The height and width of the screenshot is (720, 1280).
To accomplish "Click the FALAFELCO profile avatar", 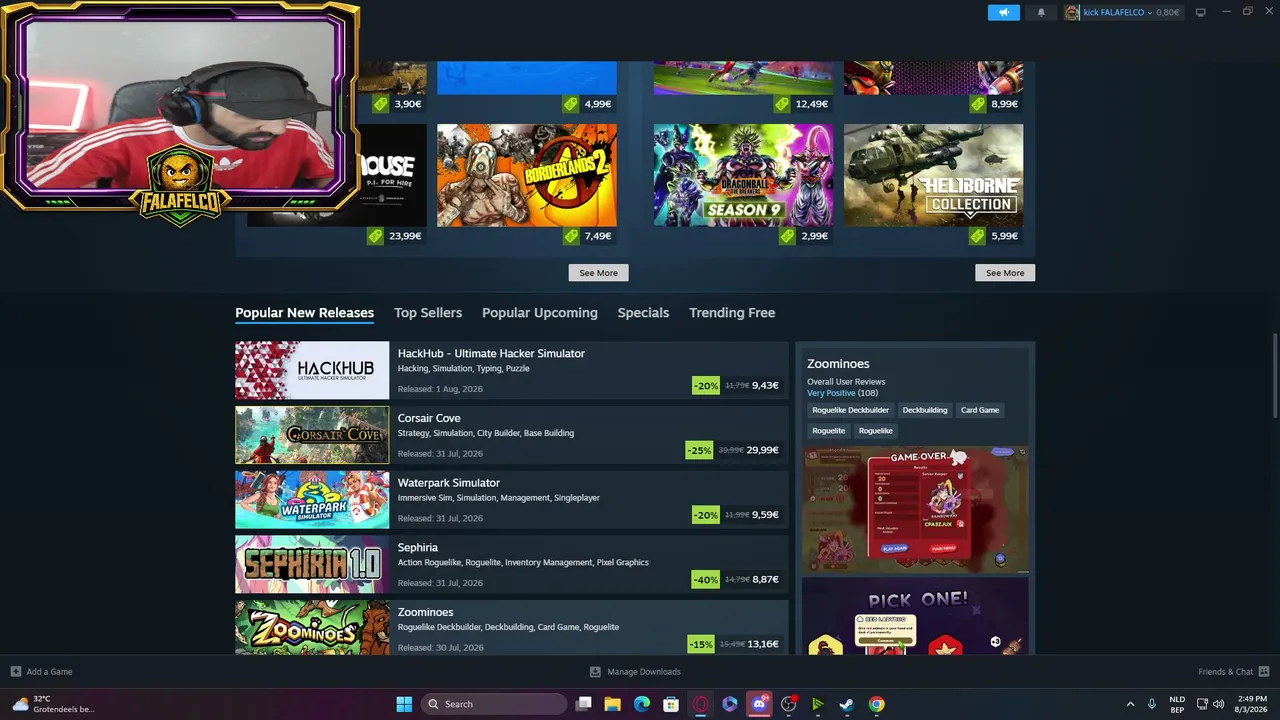I will (1072, 12).
